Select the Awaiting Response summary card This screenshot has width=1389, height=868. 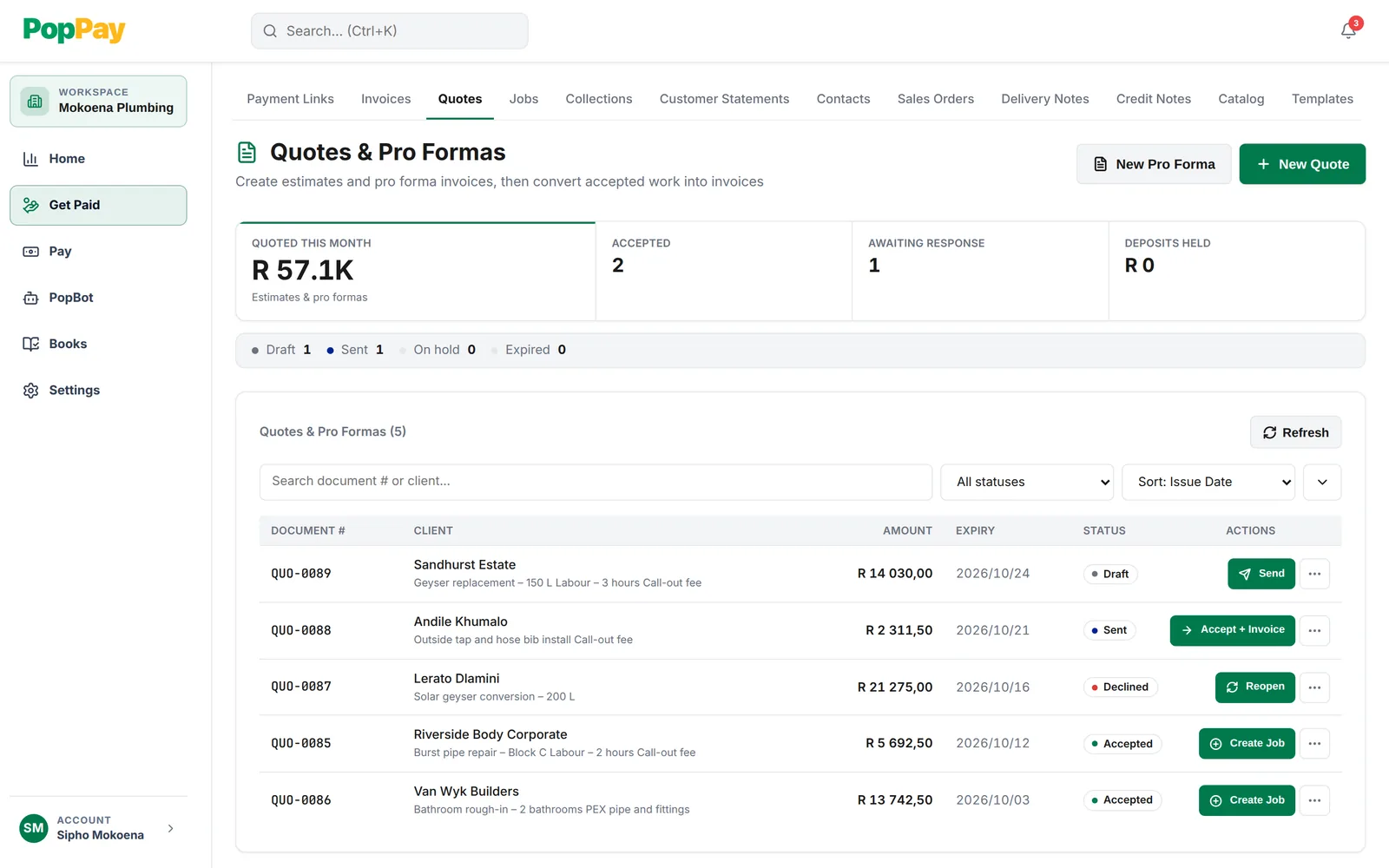point(980,271)
